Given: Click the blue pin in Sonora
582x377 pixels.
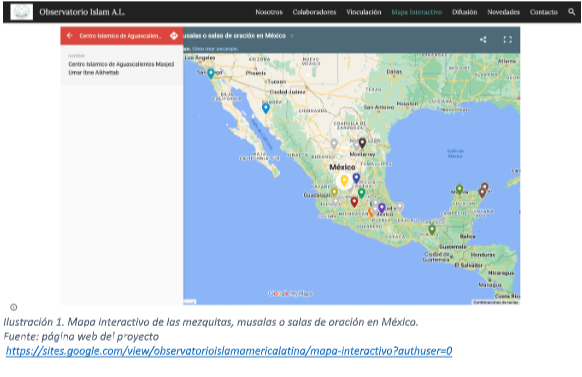Looking at the screenshot, I should coord(266,108).
